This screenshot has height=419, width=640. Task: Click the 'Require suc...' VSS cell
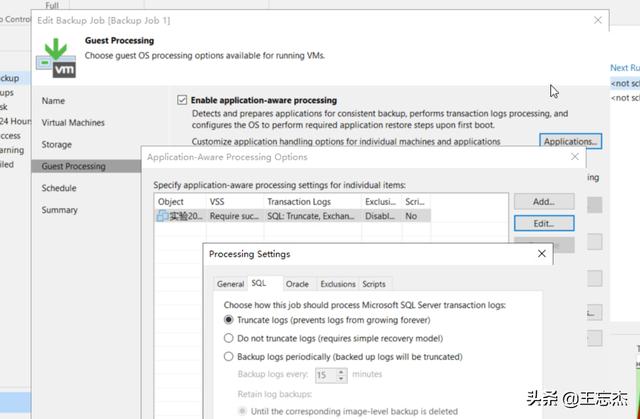pos(235,216)
